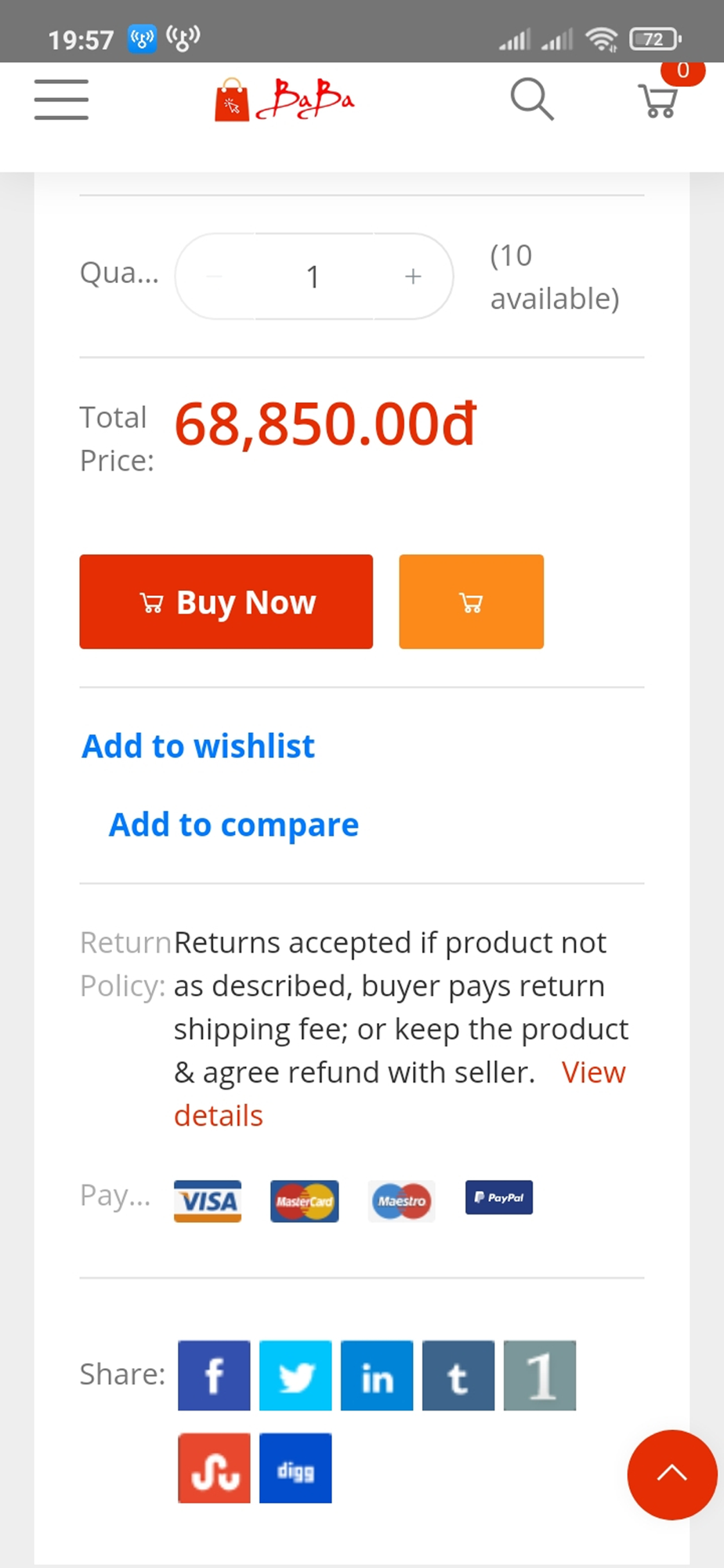Open the hamburger menu
This screenshot has width=724, height=1568.
pyautogui.click(x=61, y=100)
